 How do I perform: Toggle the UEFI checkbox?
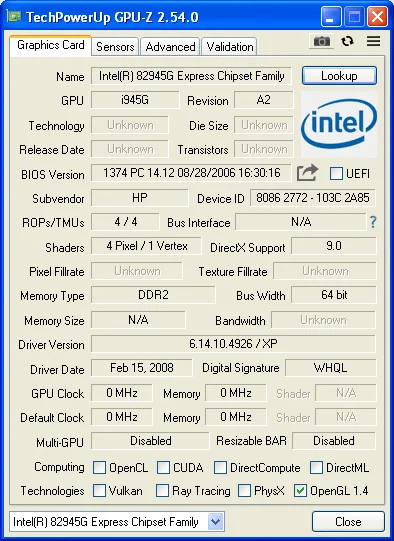[336, 173]
